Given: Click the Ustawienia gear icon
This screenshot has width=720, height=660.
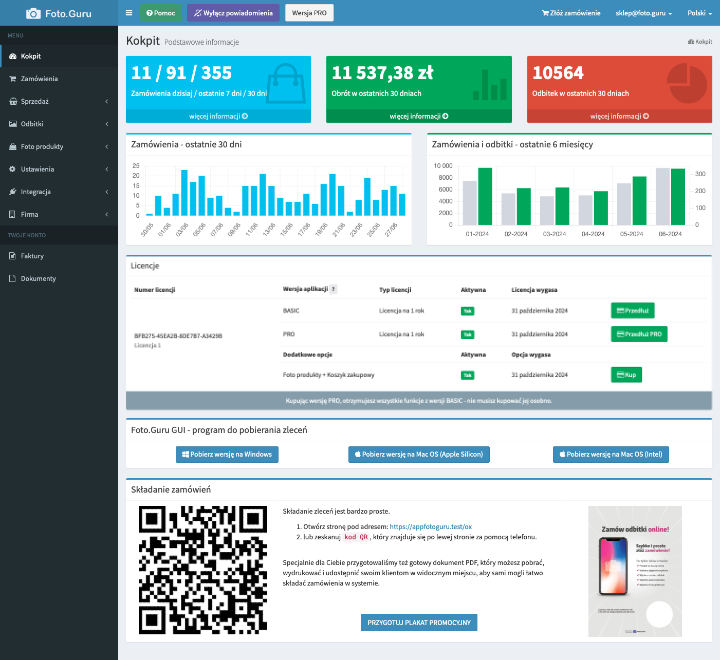Looking at the screenshot, I should click(12, 169).
